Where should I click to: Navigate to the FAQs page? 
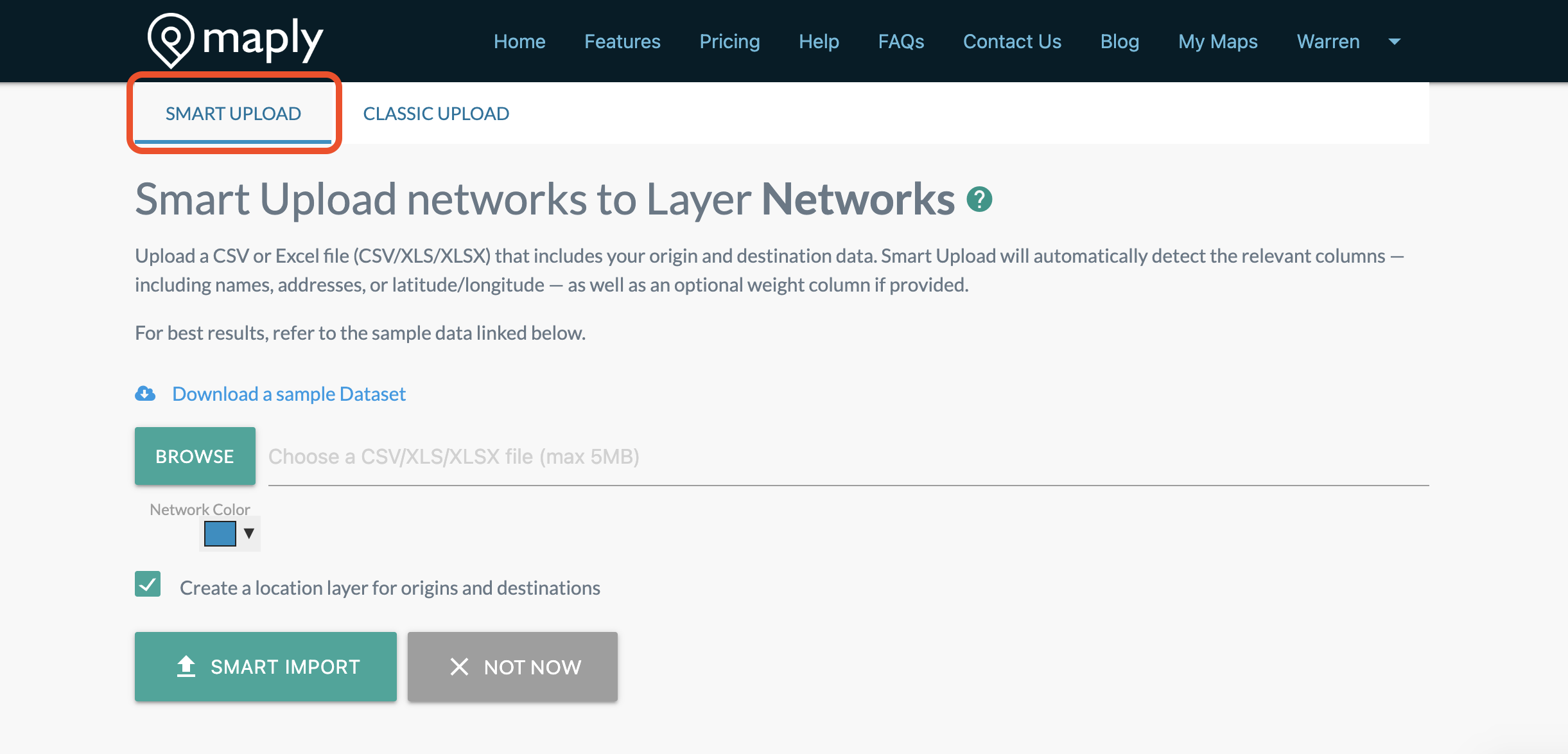pos(901,42)
